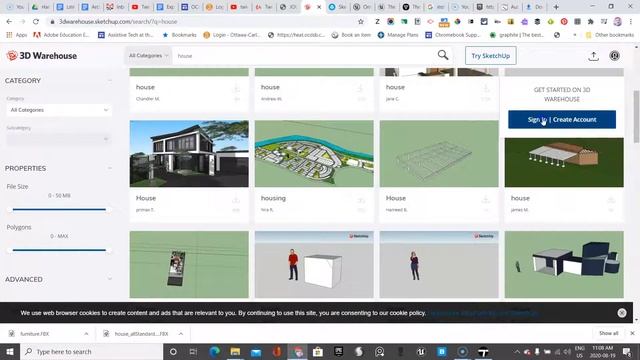Open a new browser tab

556,7
